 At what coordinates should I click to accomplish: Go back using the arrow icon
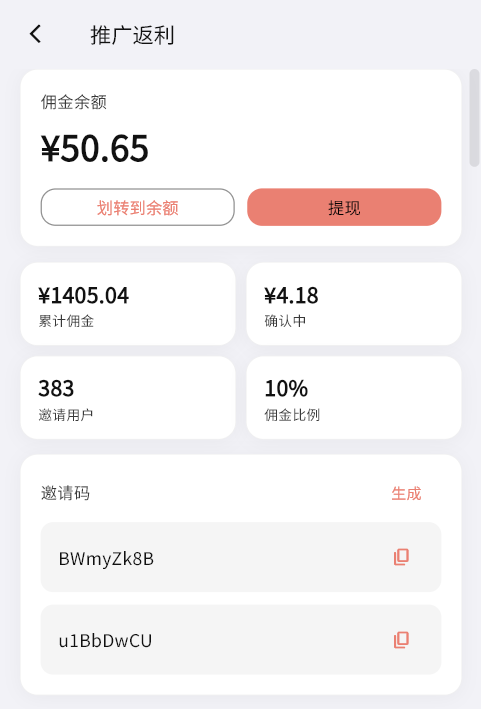tap(35, 34)
